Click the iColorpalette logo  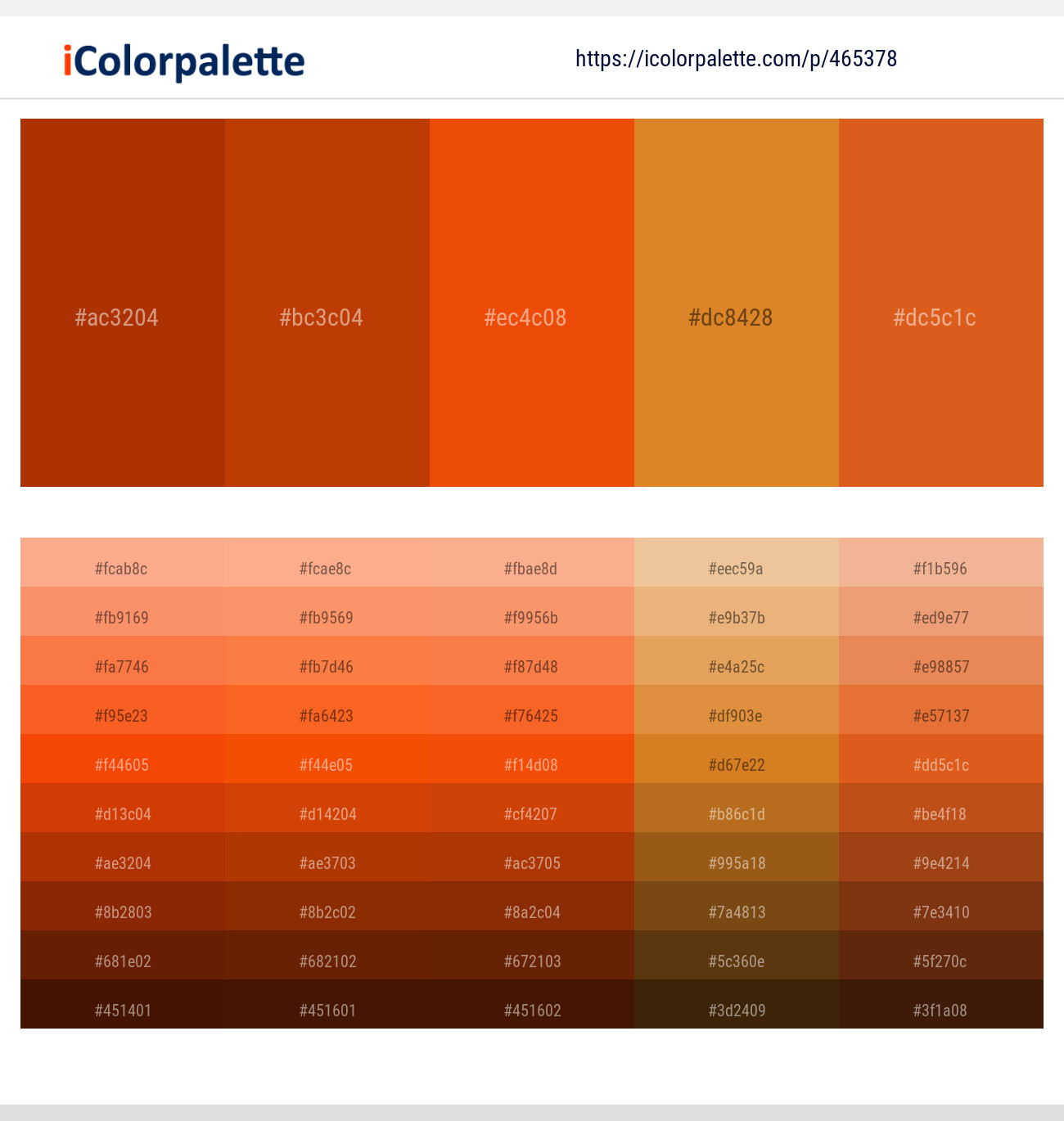point(184,61)
